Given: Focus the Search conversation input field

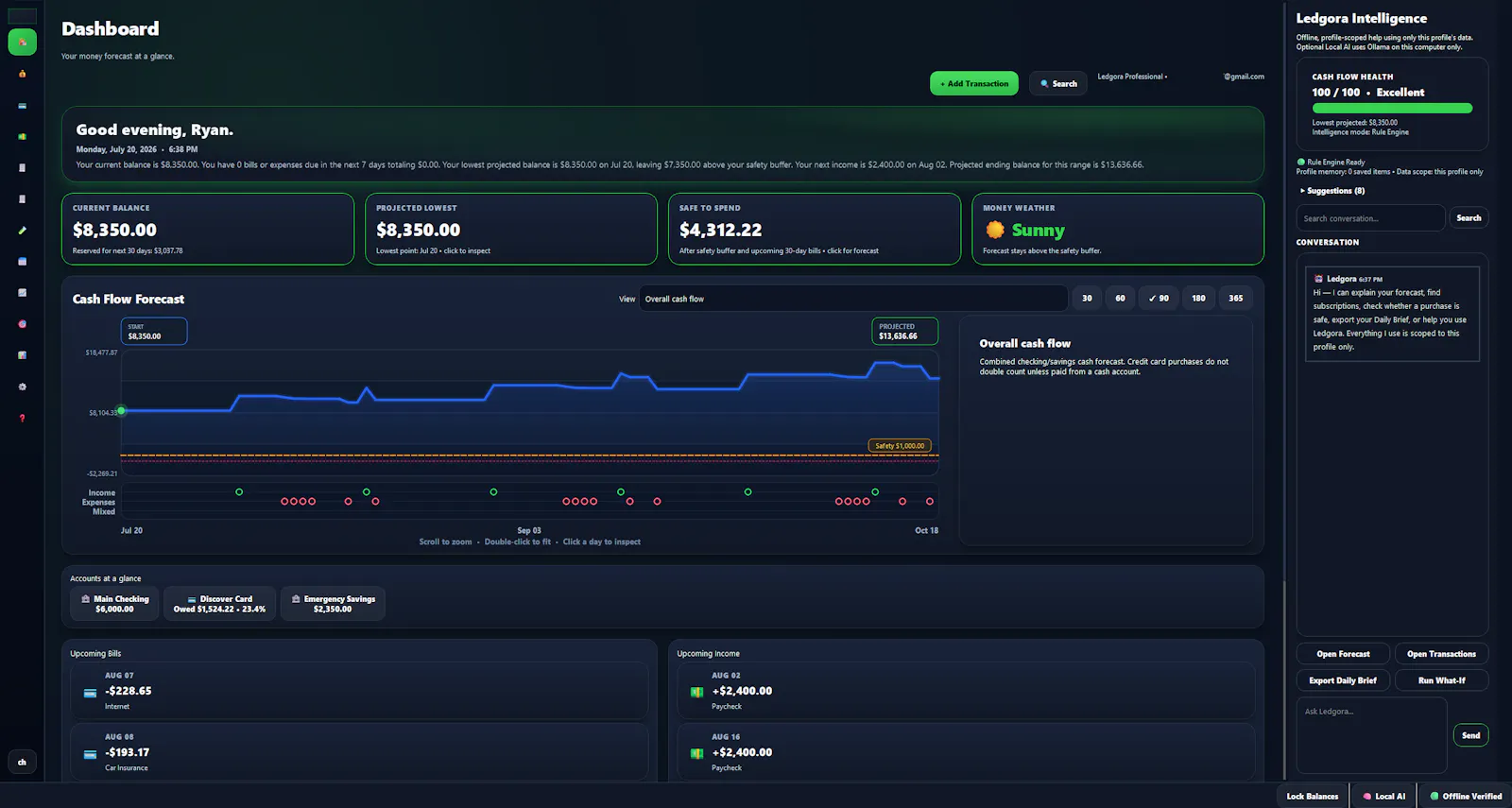Looking at the screenshot, I should tap(1370, 218).
